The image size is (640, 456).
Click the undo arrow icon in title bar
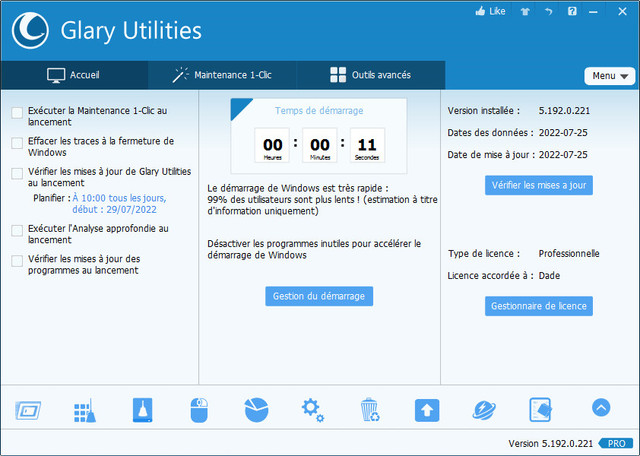(x=549, y=11)
